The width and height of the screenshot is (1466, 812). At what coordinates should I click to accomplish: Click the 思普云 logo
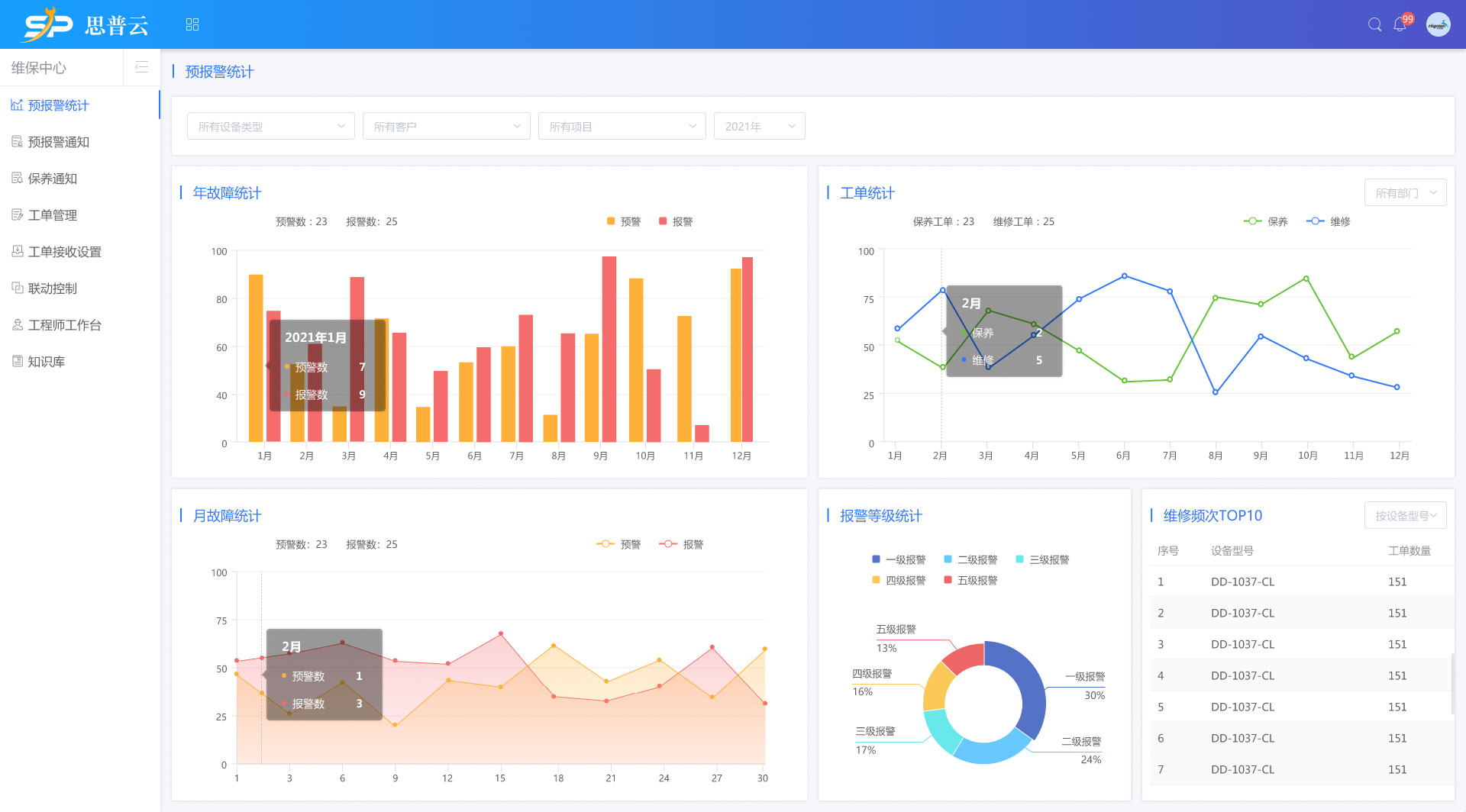click(86, 24)
